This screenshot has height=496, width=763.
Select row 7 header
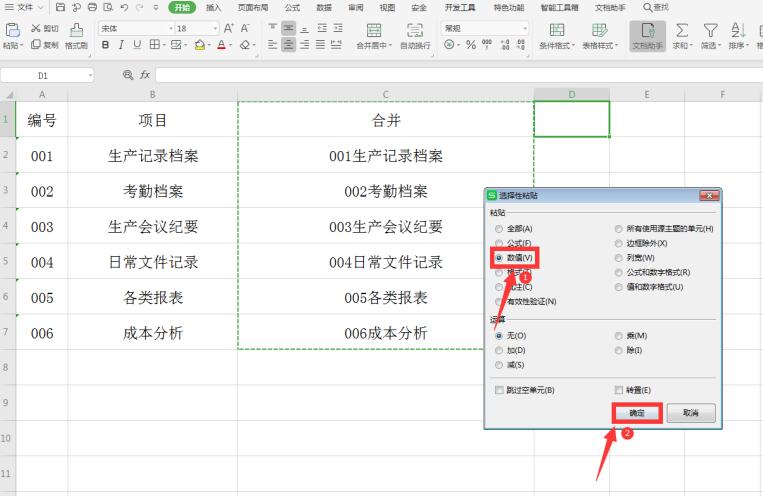6,332
